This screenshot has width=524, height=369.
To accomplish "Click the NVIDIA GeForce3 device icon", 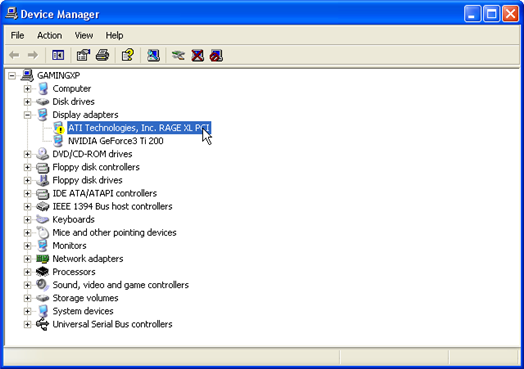I will (x=58, y=141).
